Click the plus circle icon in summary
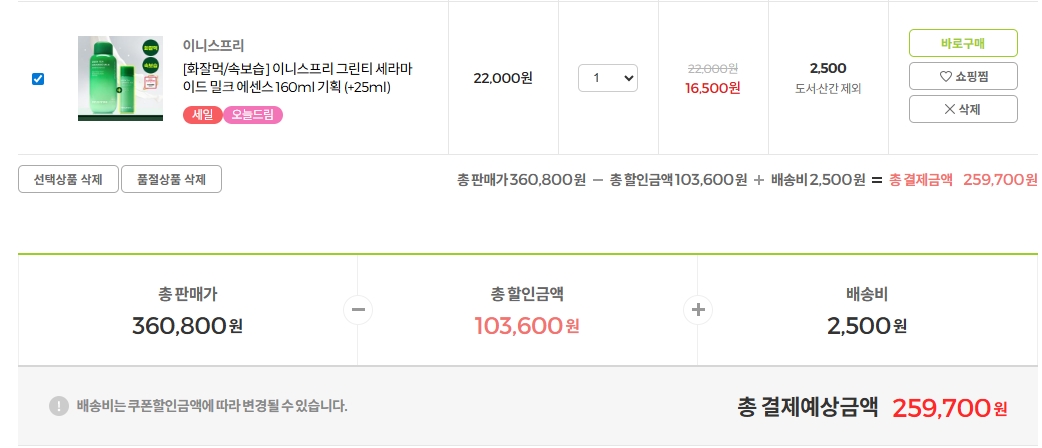The height and width of the screenshot is (448, 1042). point(698,310)
